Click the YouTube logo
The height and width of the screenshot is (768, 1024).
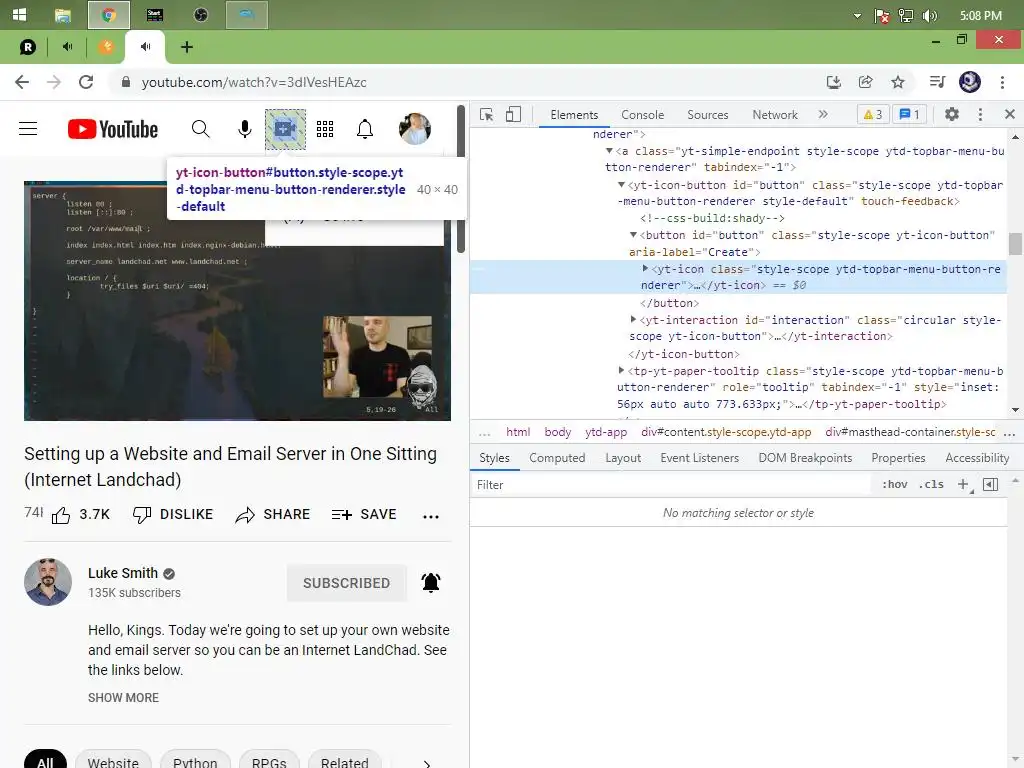coord(113,129)
